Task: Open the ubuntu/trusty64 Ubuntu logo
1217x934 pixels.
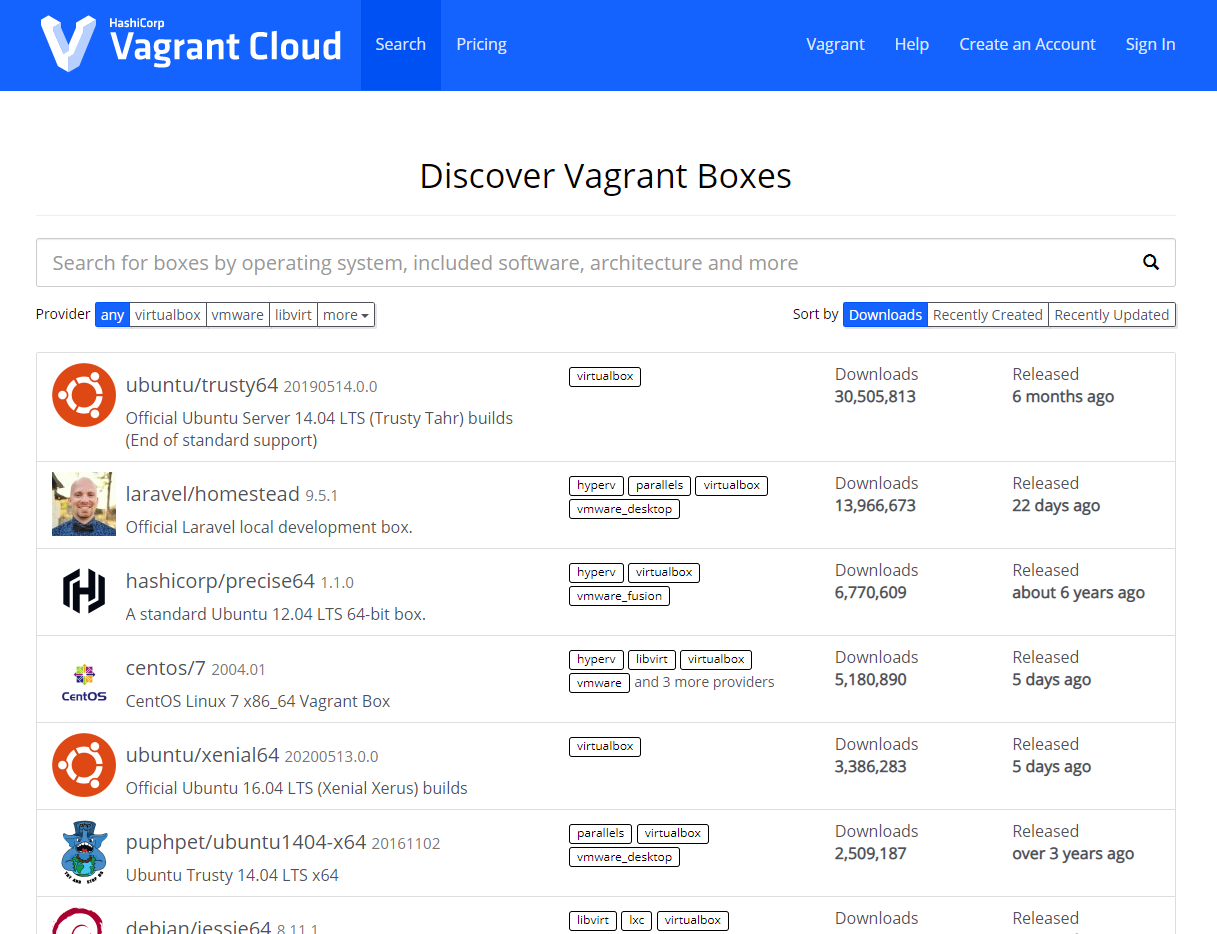Action: coord(84,395)
